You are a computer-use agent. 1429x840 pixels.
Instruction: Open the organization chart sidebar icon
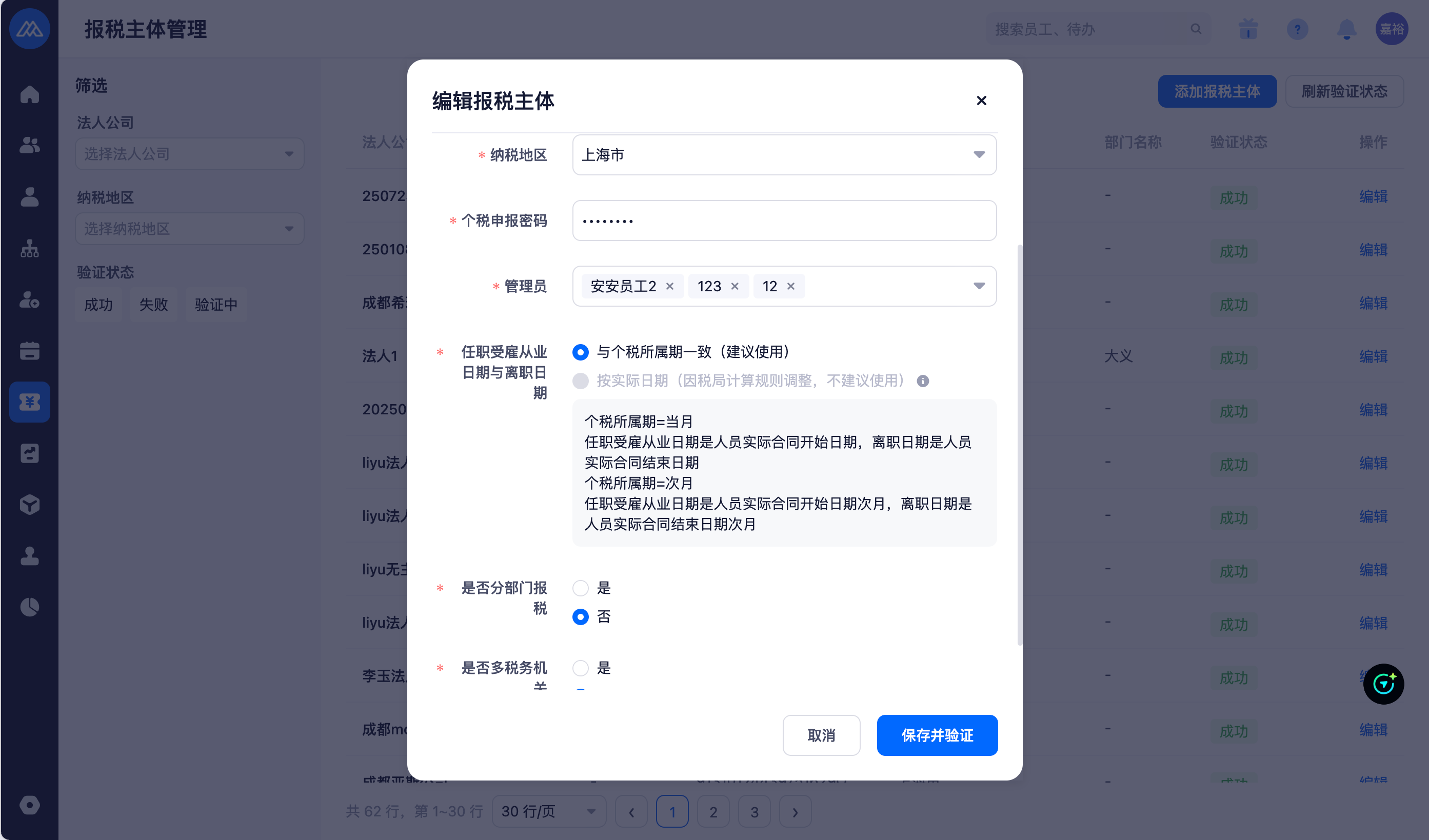[x=29, y=248]
